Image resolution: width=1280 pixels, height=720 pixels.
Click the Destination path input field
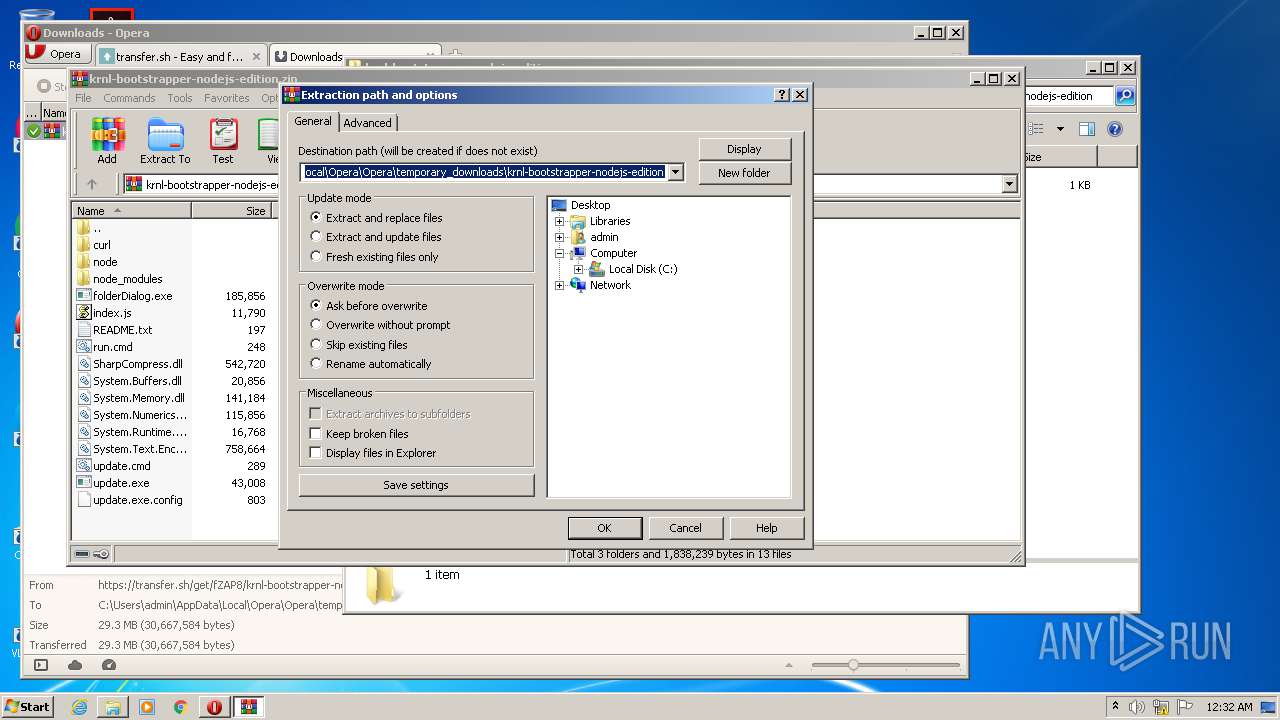click(484, 172)
